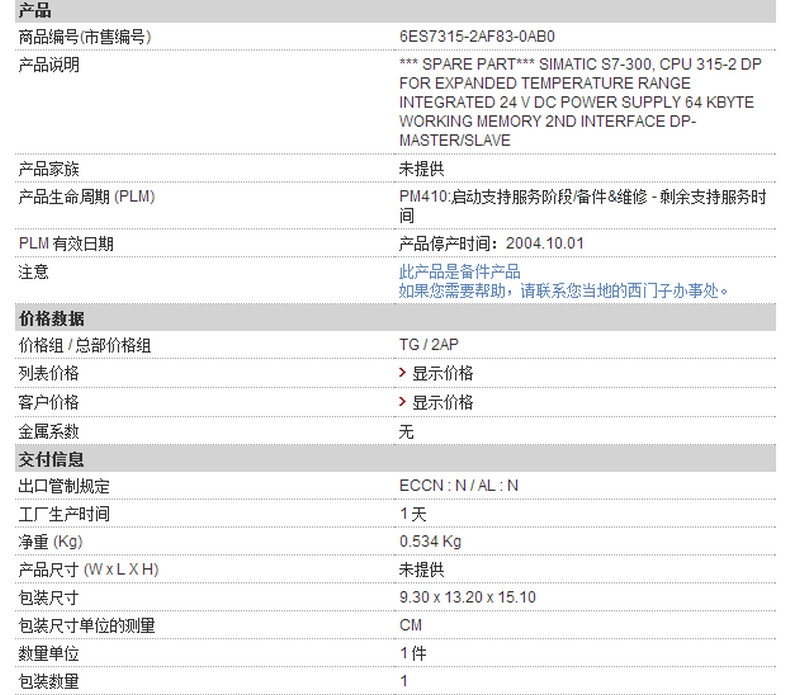Select the SPARE PART SIMATIC S7-300 description text
Screen dimensions: 800x695
580,102
